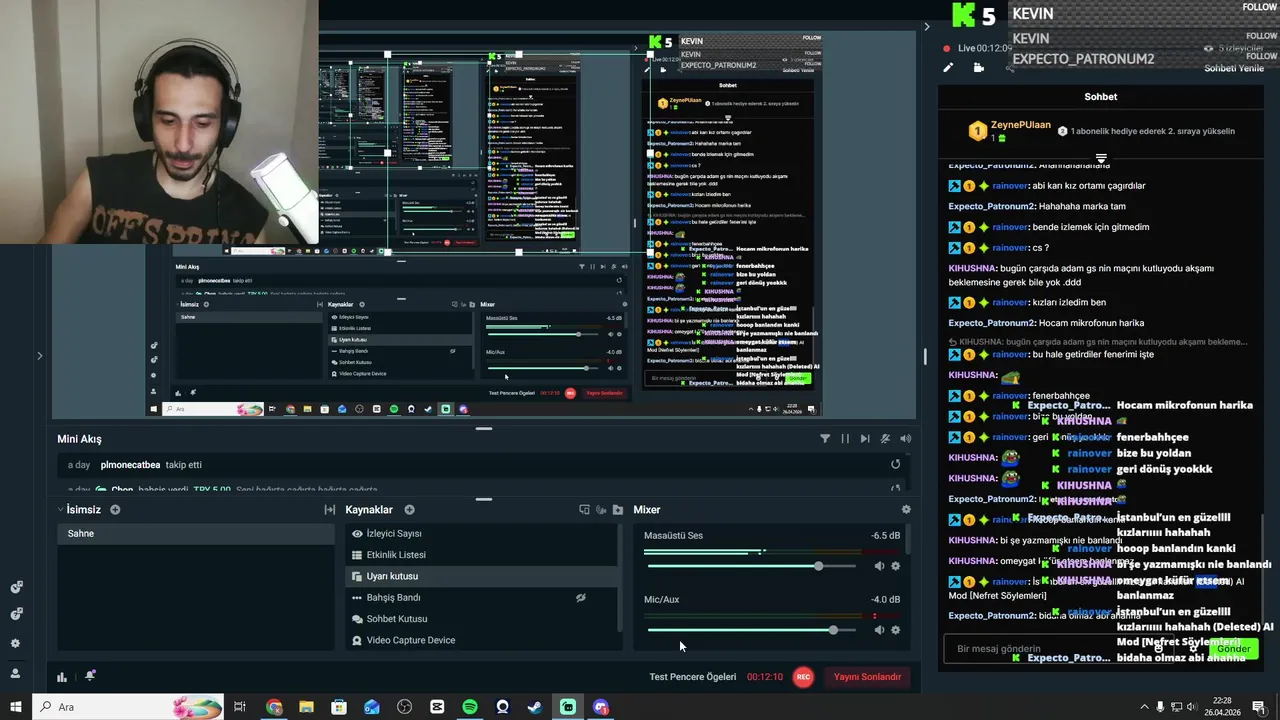This screenshot has height=720, width=1280.
Task: Show the hidden Bahşiş Bandı source
Action: pyautogui.click(x=580, y=597)
